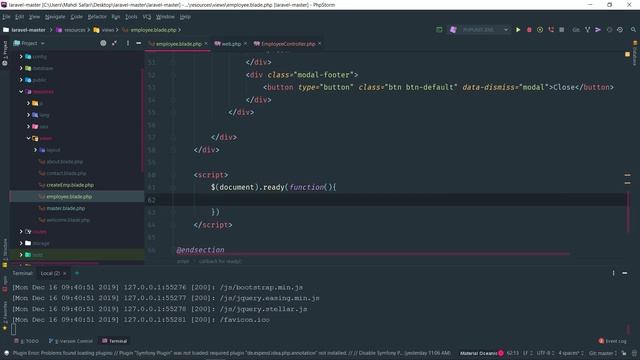This screenshot has height=360, width=640.
Task: Click the laravel-master breadcrumb in navigation bar
Action: pos(24,30)
